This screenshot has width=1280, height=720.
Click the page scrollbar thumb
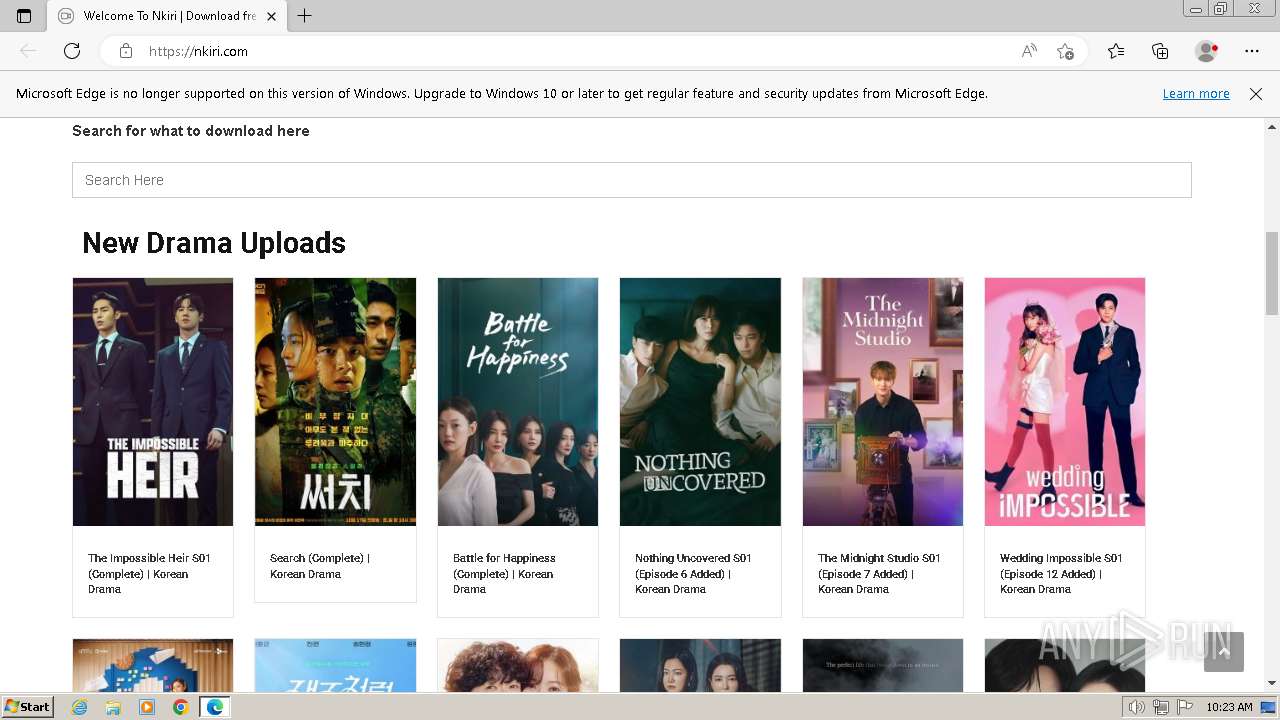(1272, 274)
